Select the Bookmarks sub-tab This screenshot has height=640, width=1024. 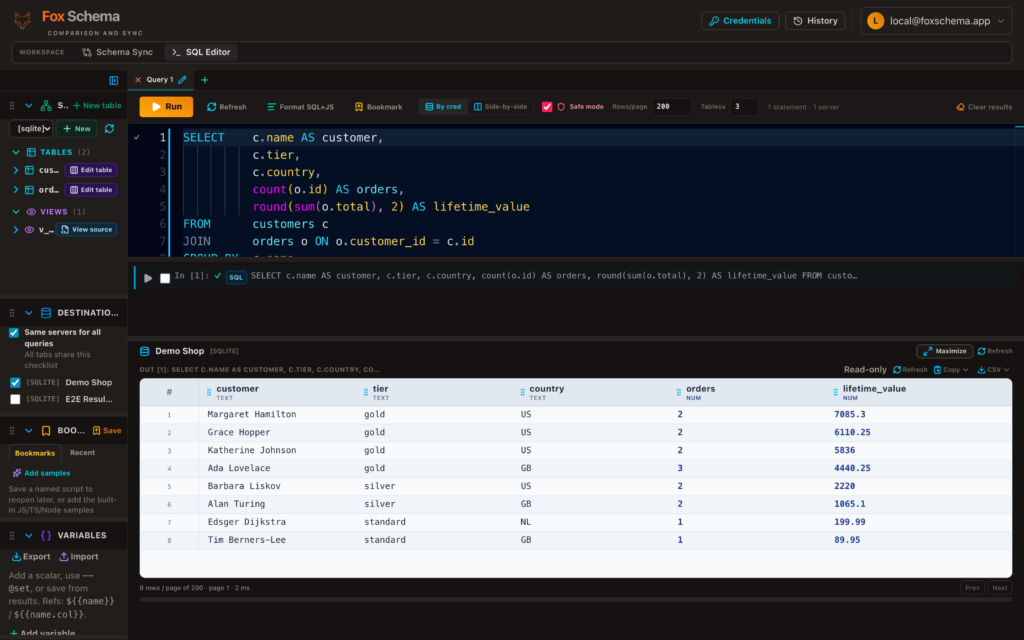[35, 453]
